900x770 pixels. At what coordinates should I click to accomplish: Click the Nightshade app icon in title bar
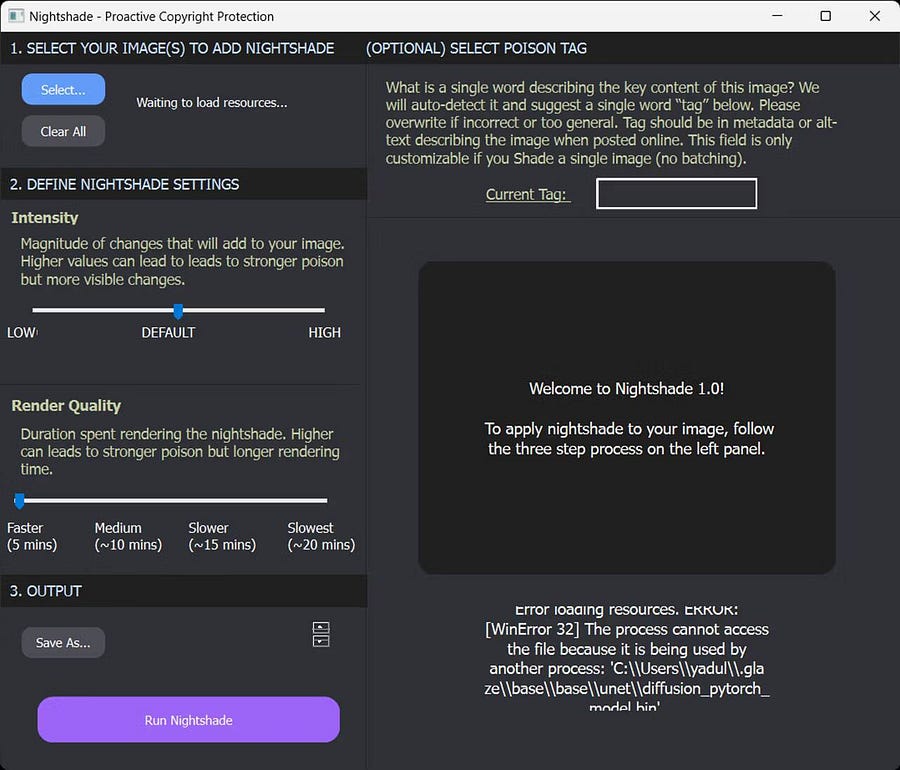[x=15, y=16]
